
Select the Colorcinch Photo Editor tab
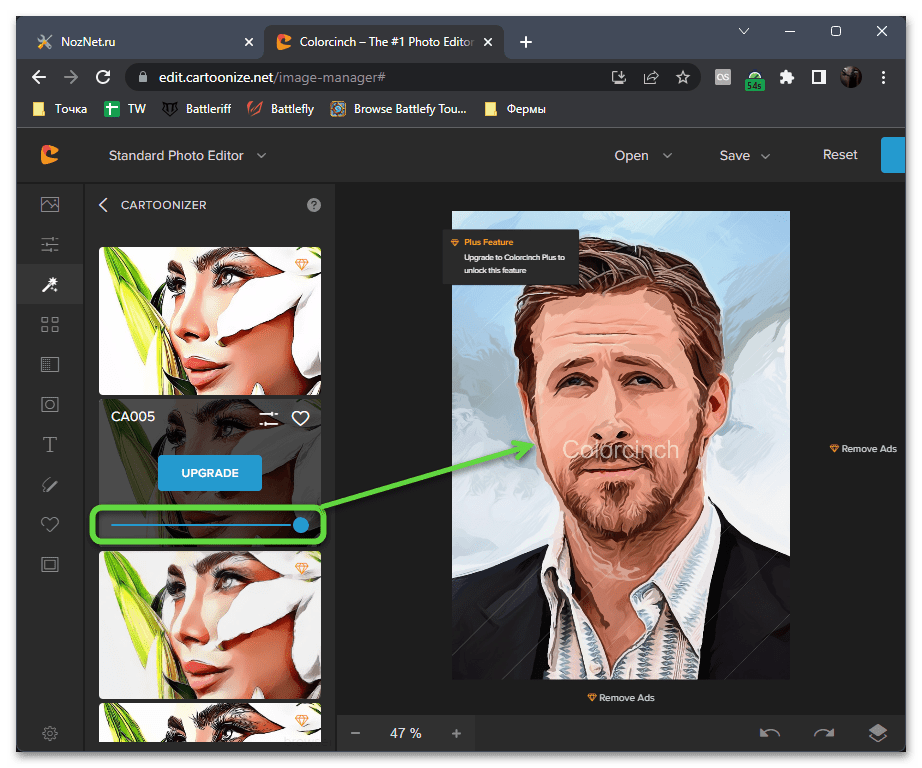tap(383, 42)
